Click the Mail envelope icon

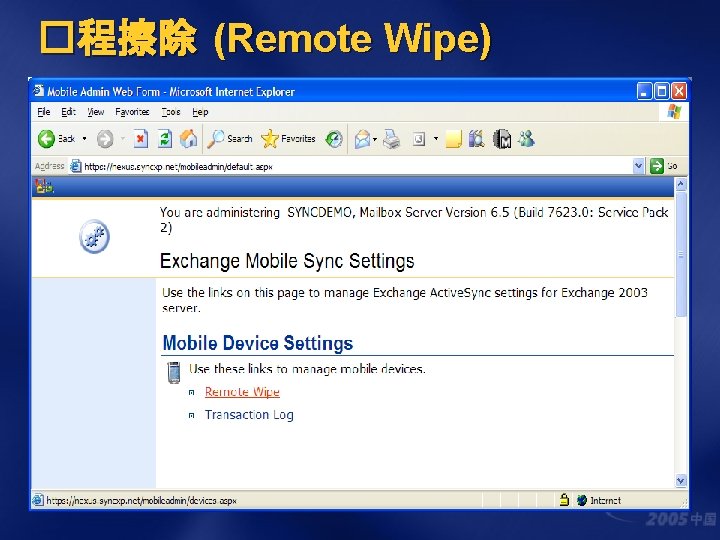pos(362,139)
